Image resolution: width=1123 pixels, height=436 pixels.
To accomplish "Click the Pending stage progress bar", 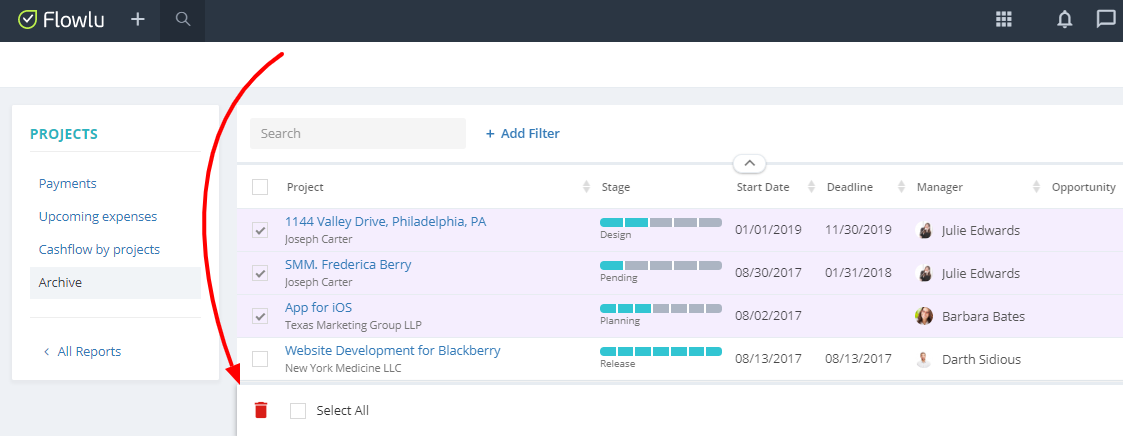I will pyautogui.click(x=660, y=266).
